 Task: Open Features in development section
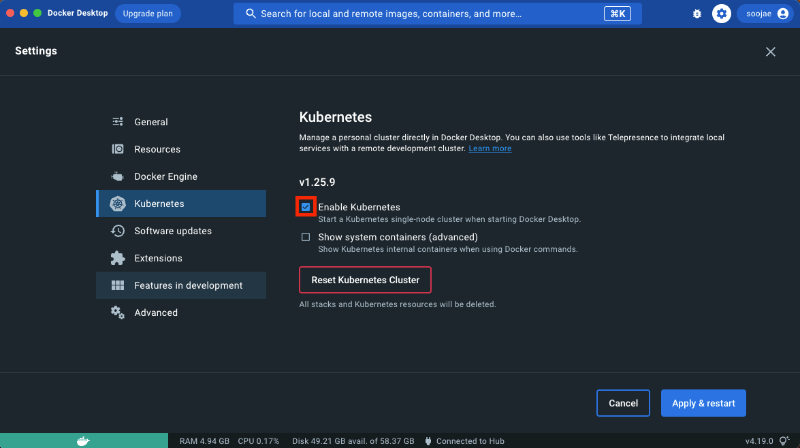click(x=181, y=285)
